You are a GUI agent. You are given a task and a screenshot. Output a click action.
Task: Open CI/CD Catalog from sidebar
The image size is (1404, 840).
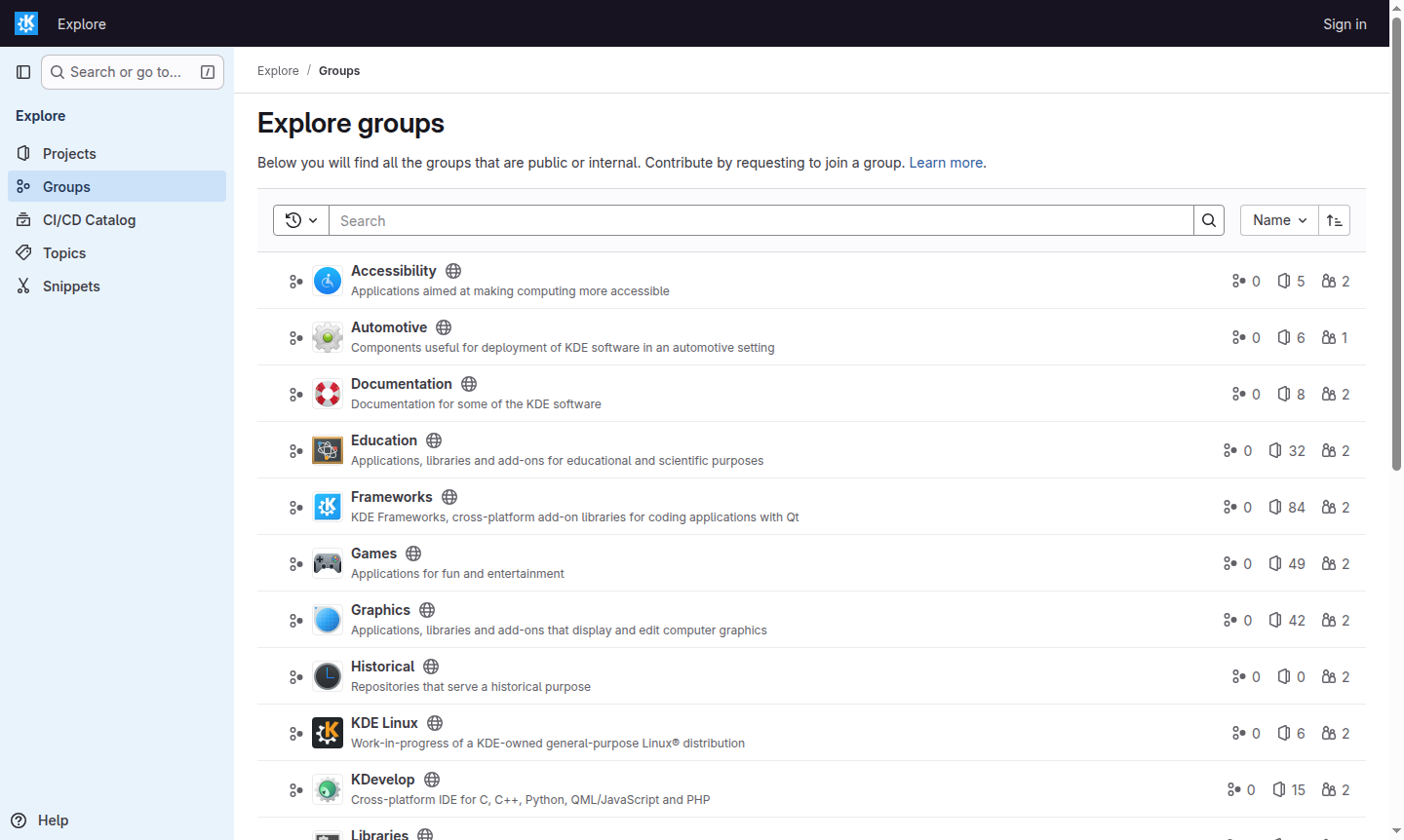[x=89, y=220]
